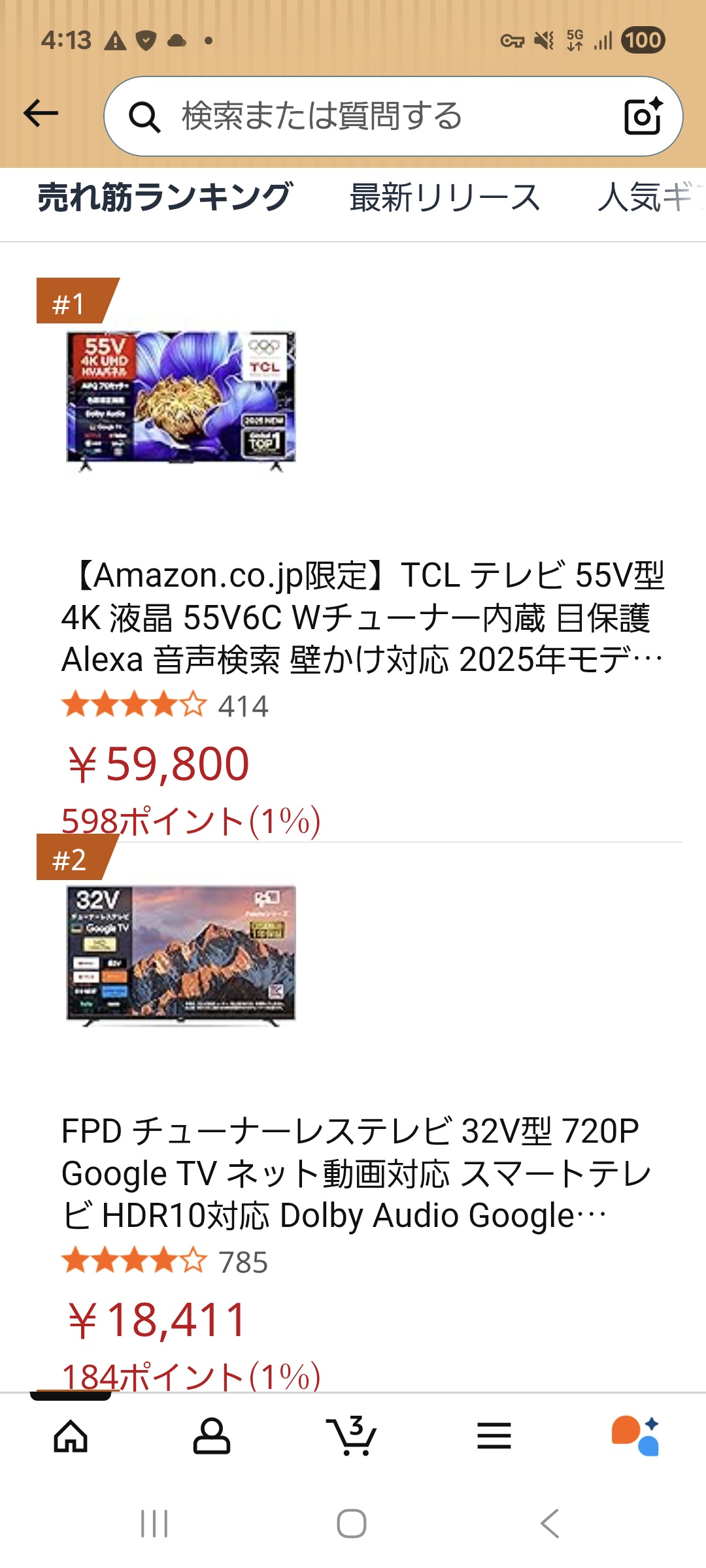The width and height of the screenshot is (706, 1568).
Task: Launch the Rufus AI assistant icon
Action: click(635, 1435)
